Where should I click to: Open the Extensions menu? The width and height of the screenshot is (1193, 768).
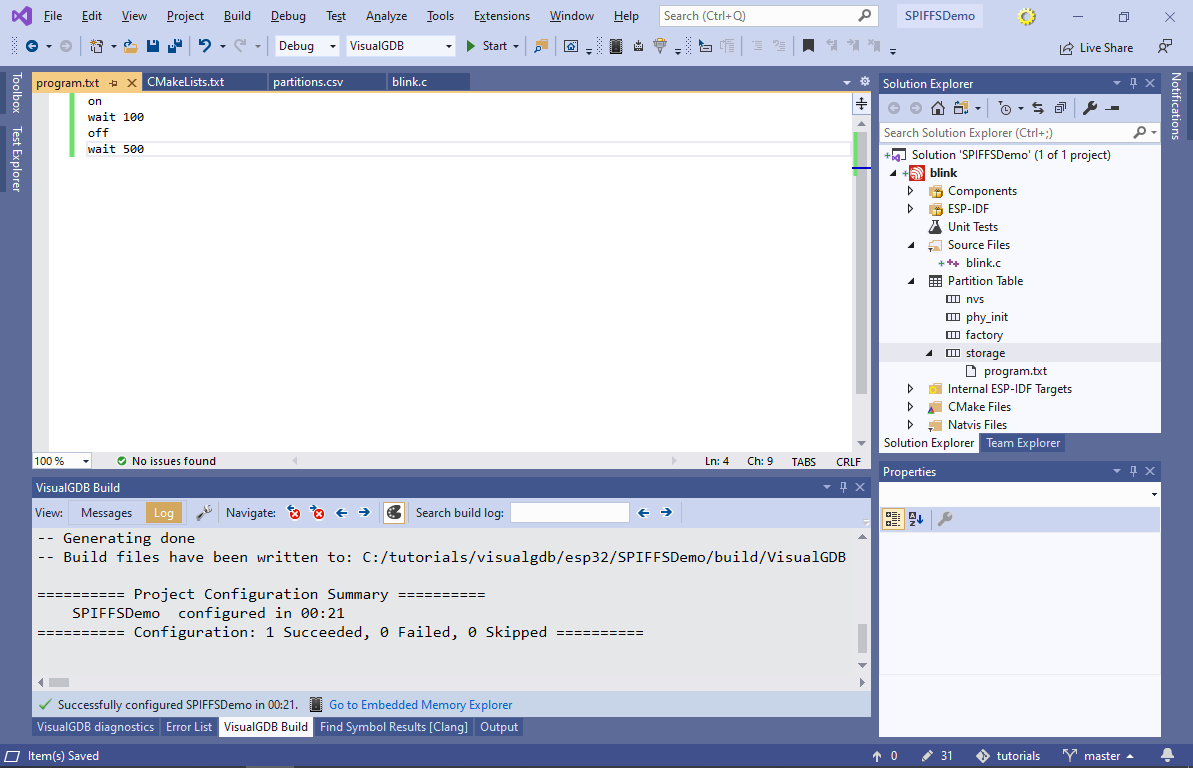(501, 16)
